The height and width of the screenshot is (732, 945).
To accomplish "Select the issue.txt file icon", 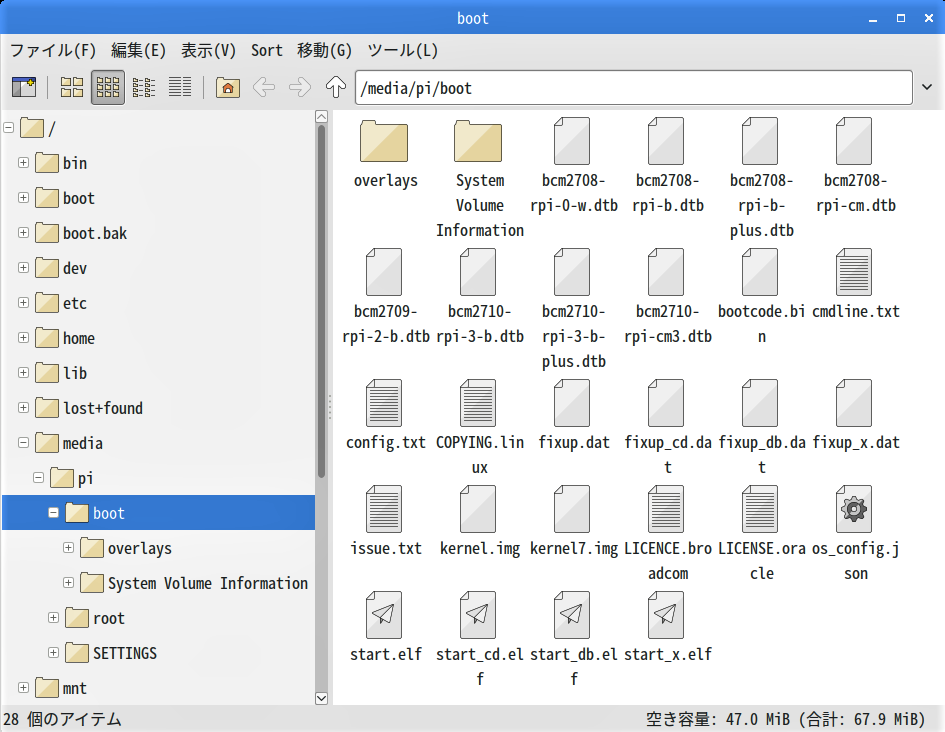I will tap(384, 509).
